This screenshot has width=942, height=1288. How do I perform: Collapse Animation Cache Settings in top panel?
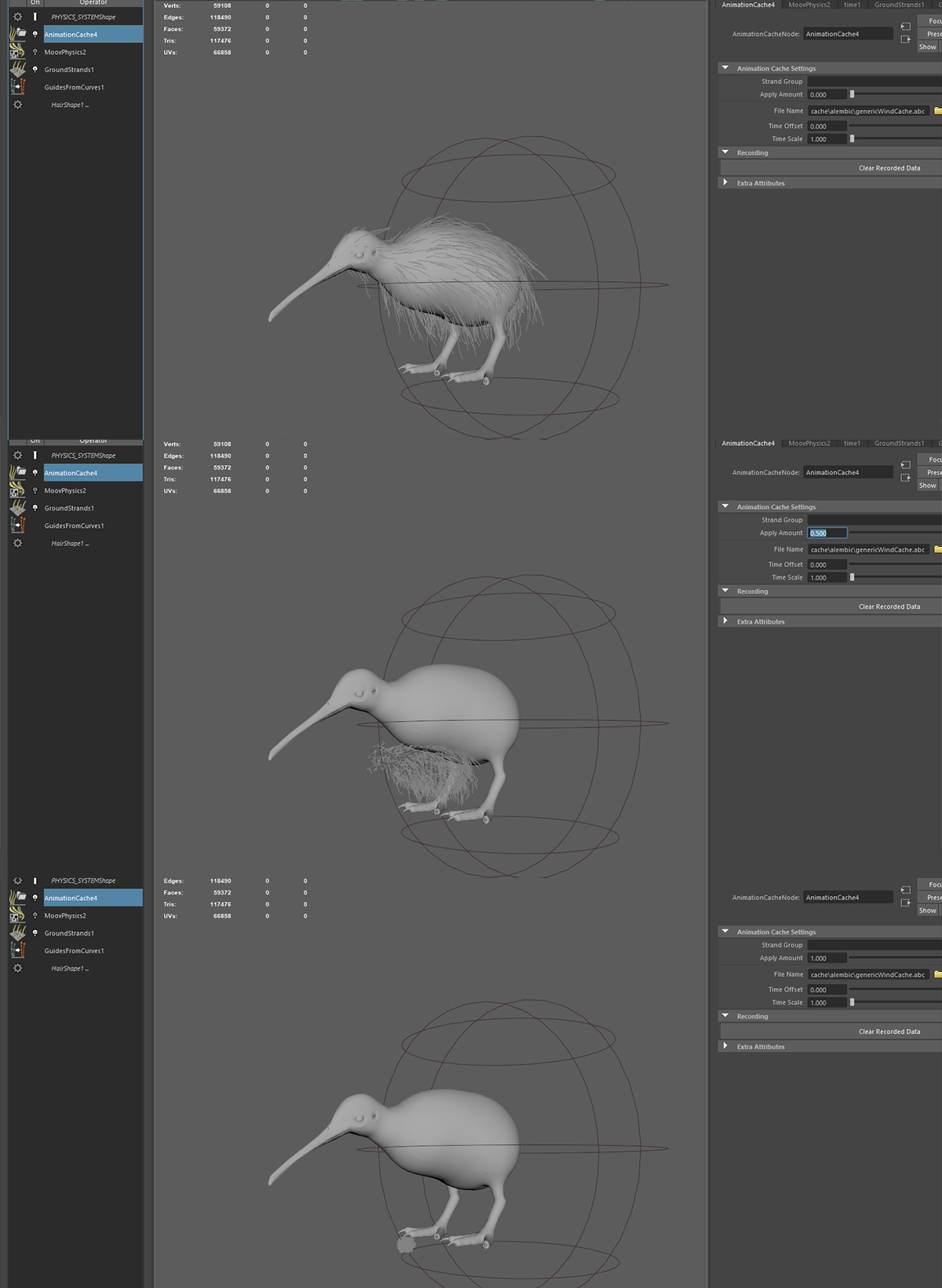(x=725, y=68)
